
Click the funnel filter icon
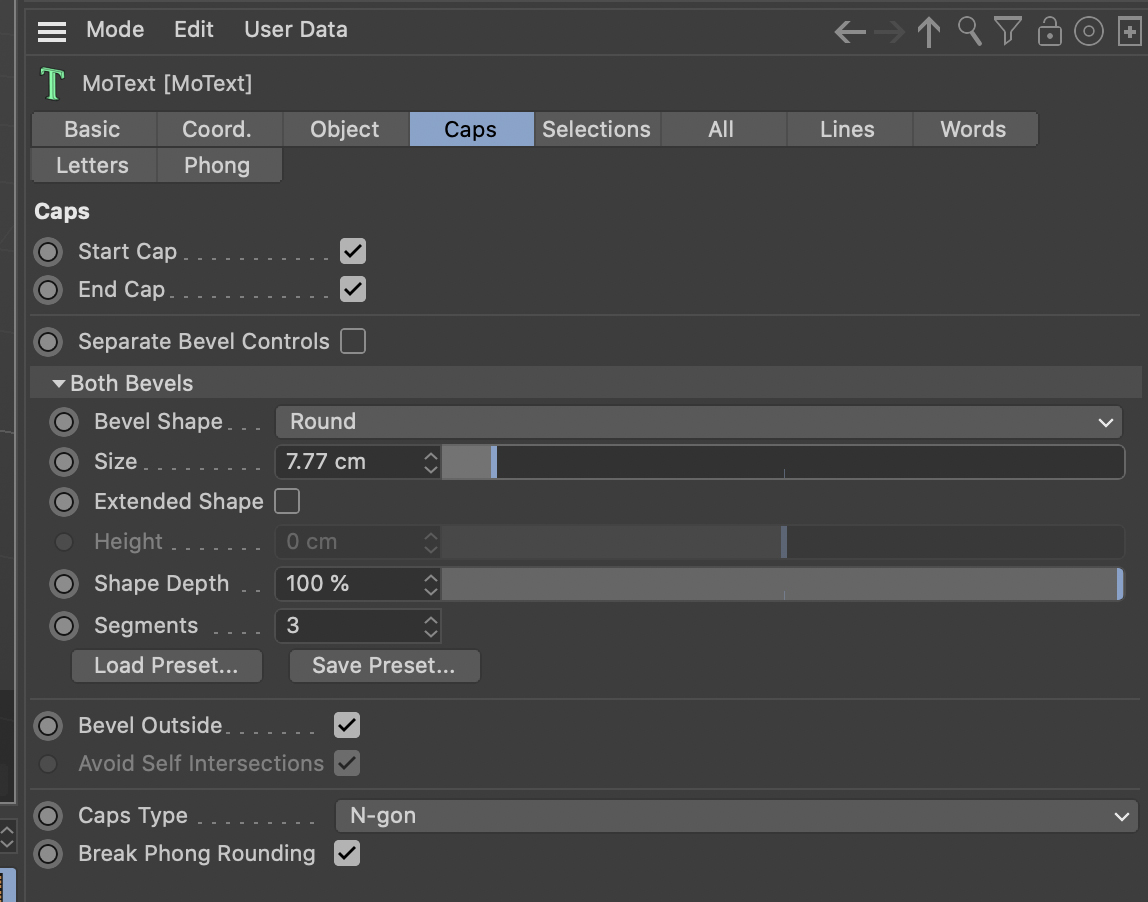click(x=1008, y=32)
